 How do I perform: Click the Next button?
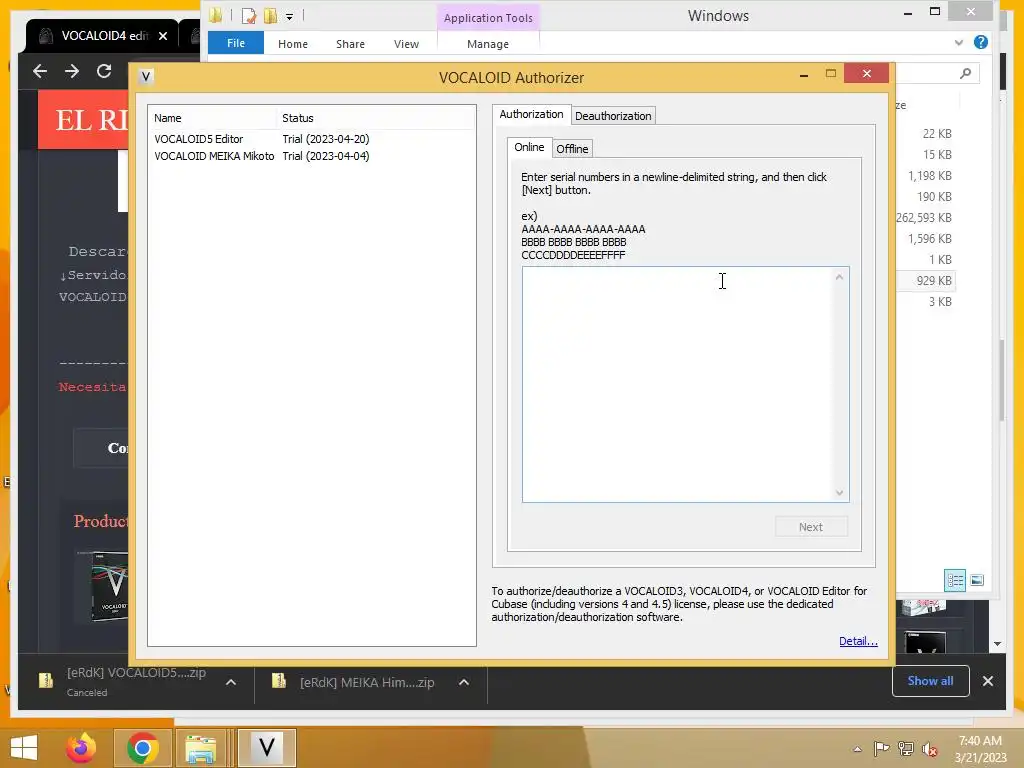pos(810,526)
